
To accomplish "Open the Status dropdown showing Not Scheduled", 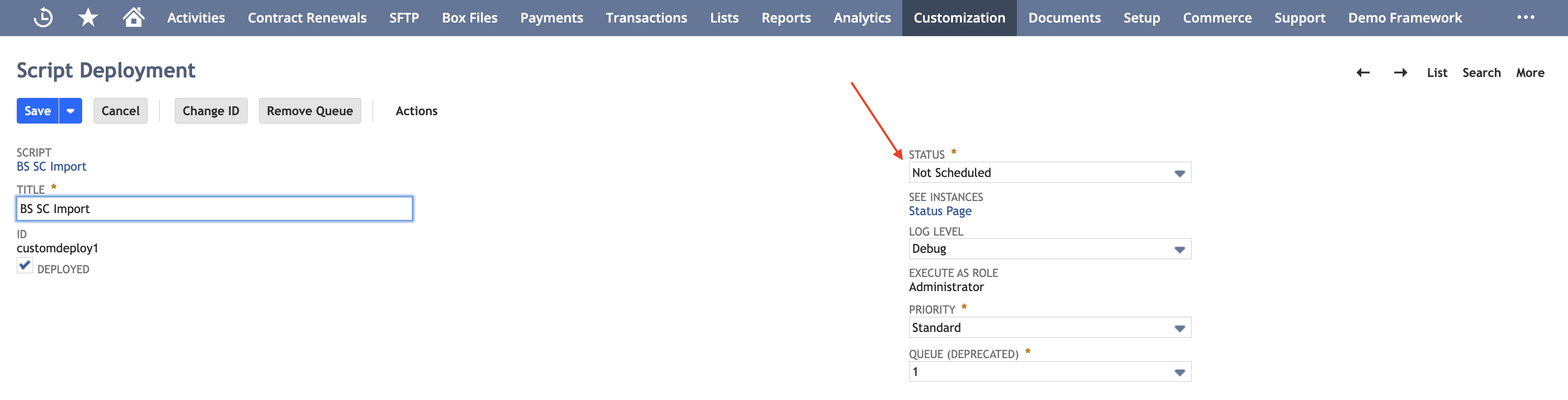I will coord(1049,173).
